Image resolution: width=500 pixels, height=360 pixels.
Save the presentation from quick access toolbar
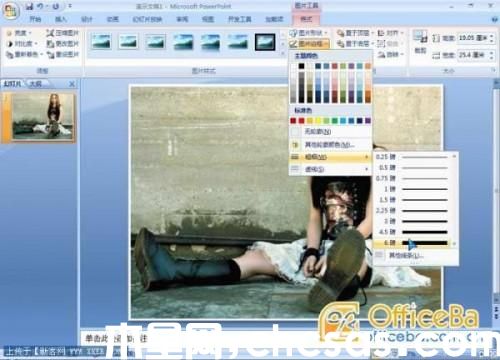29,6
